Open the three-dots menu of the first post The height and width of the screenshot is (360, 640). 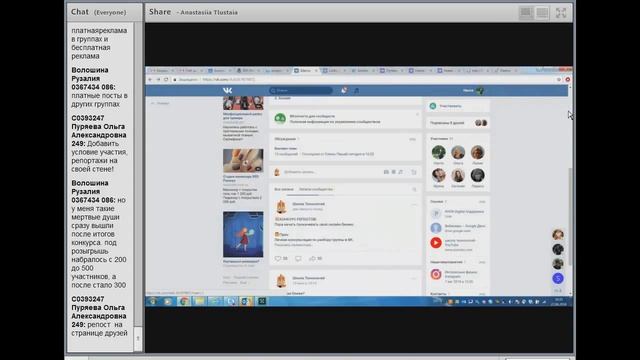(x=414, y=204)
